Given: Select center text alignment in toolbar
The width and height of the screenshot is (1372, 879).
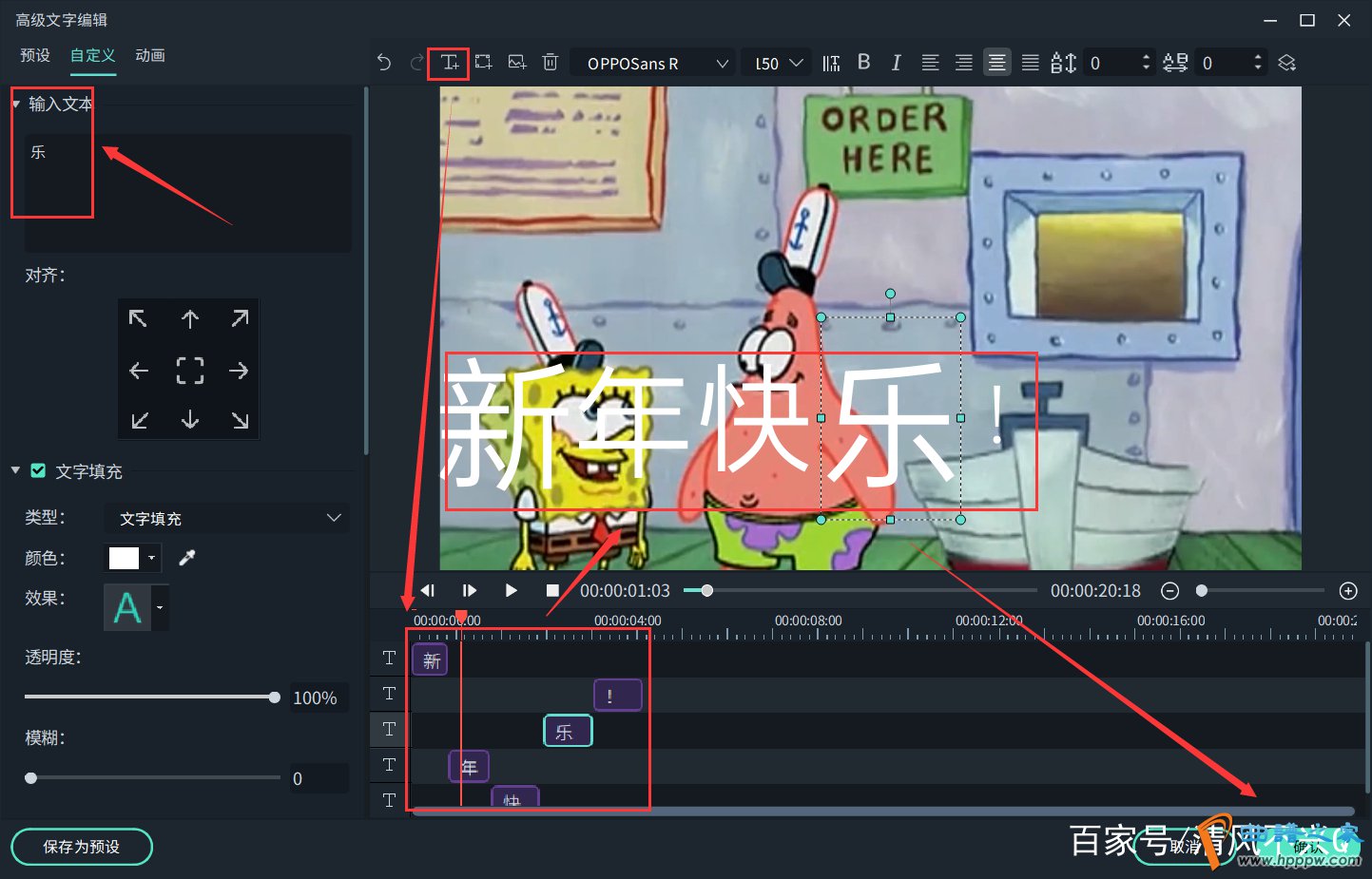Looking at the screenshot, I should (x=996, y=63).
